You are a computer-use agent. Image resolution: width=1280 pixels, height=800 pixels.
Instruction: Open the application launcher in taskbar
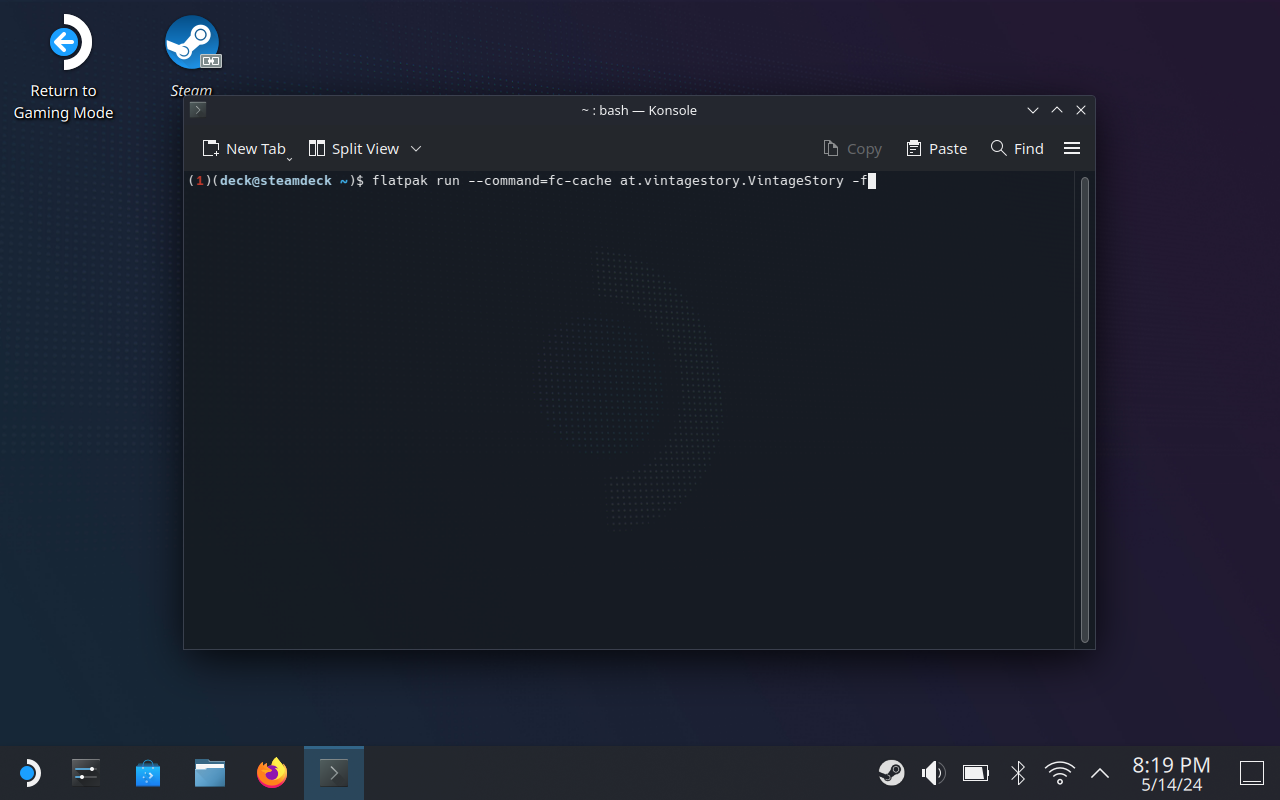tap(29, 772)
